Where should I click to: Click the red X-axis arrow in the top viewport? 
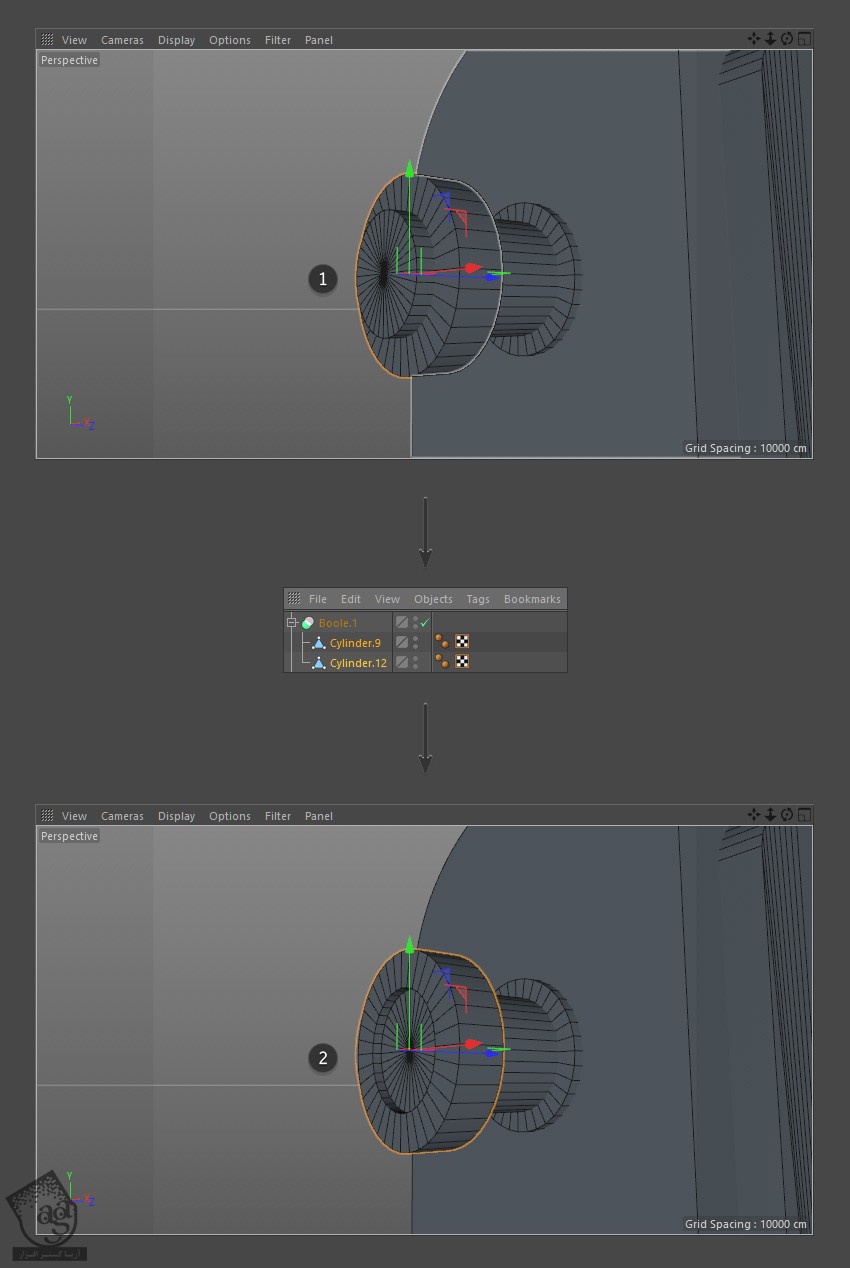coord(473,268)
